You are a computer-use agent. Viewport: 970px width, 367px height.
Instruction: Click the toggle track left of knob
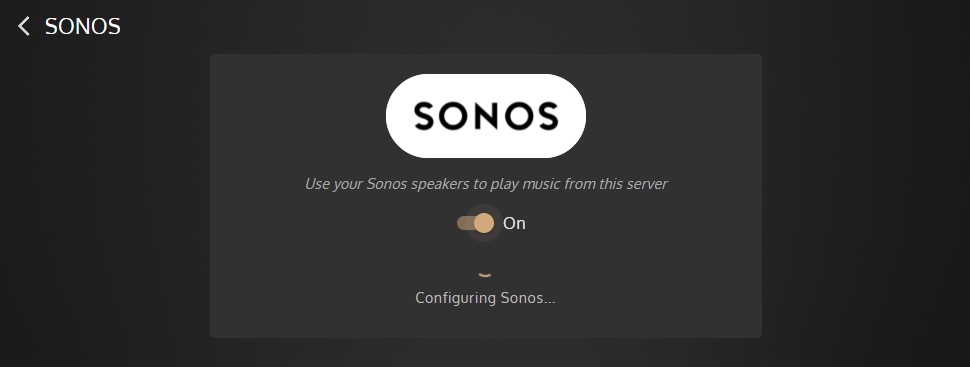[465, 223]
